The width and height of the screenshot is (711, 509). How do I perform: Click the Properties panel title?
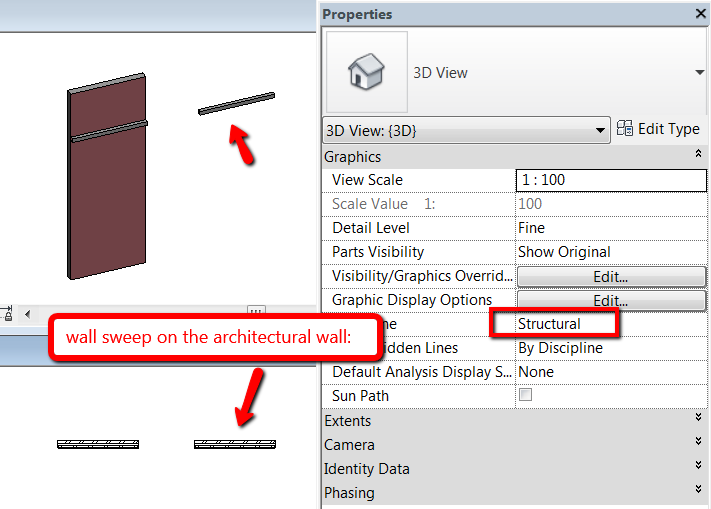(357, 14)
